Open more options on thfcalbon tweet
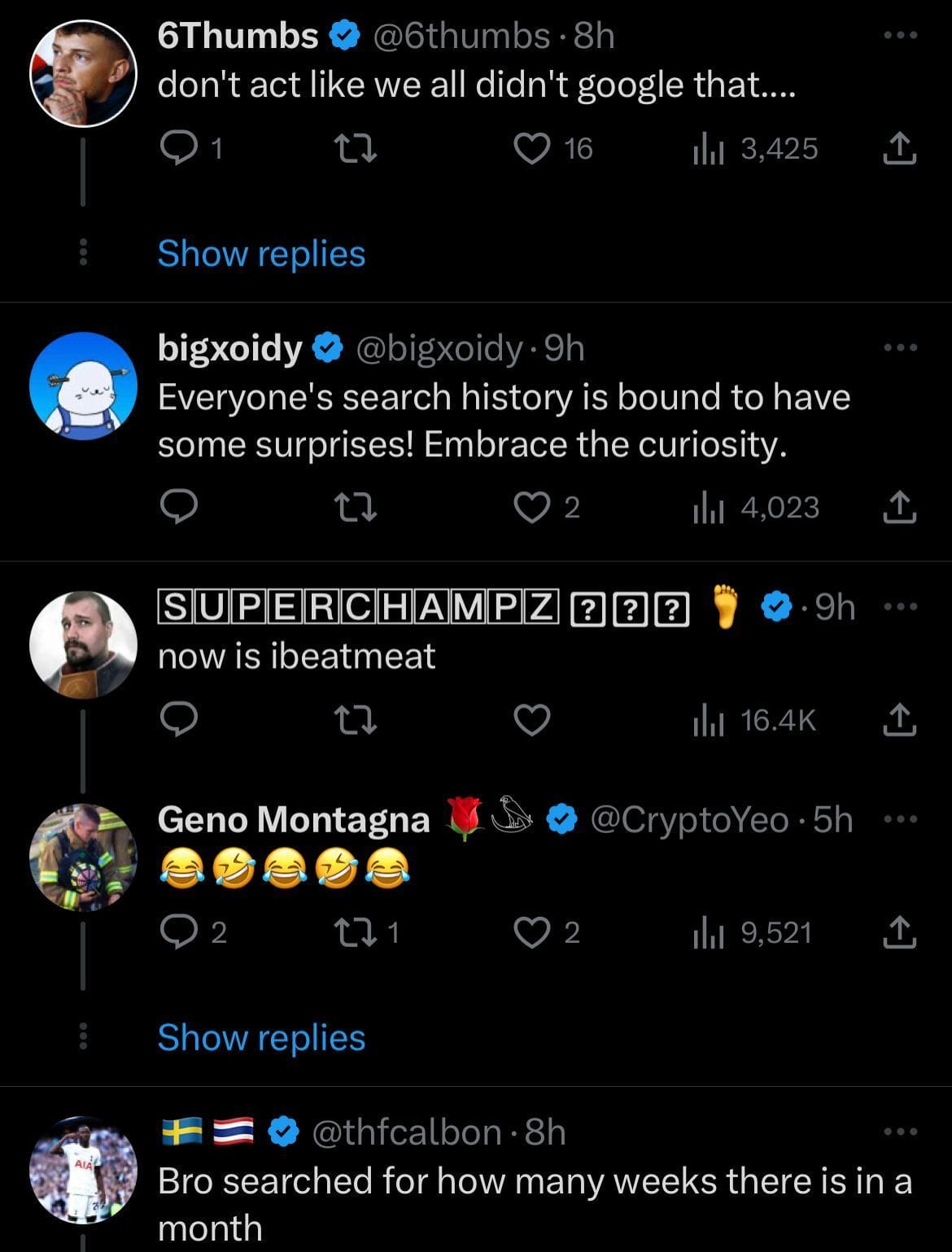The width and height of the screenshot is (952, 1252). click(901, 1132)
